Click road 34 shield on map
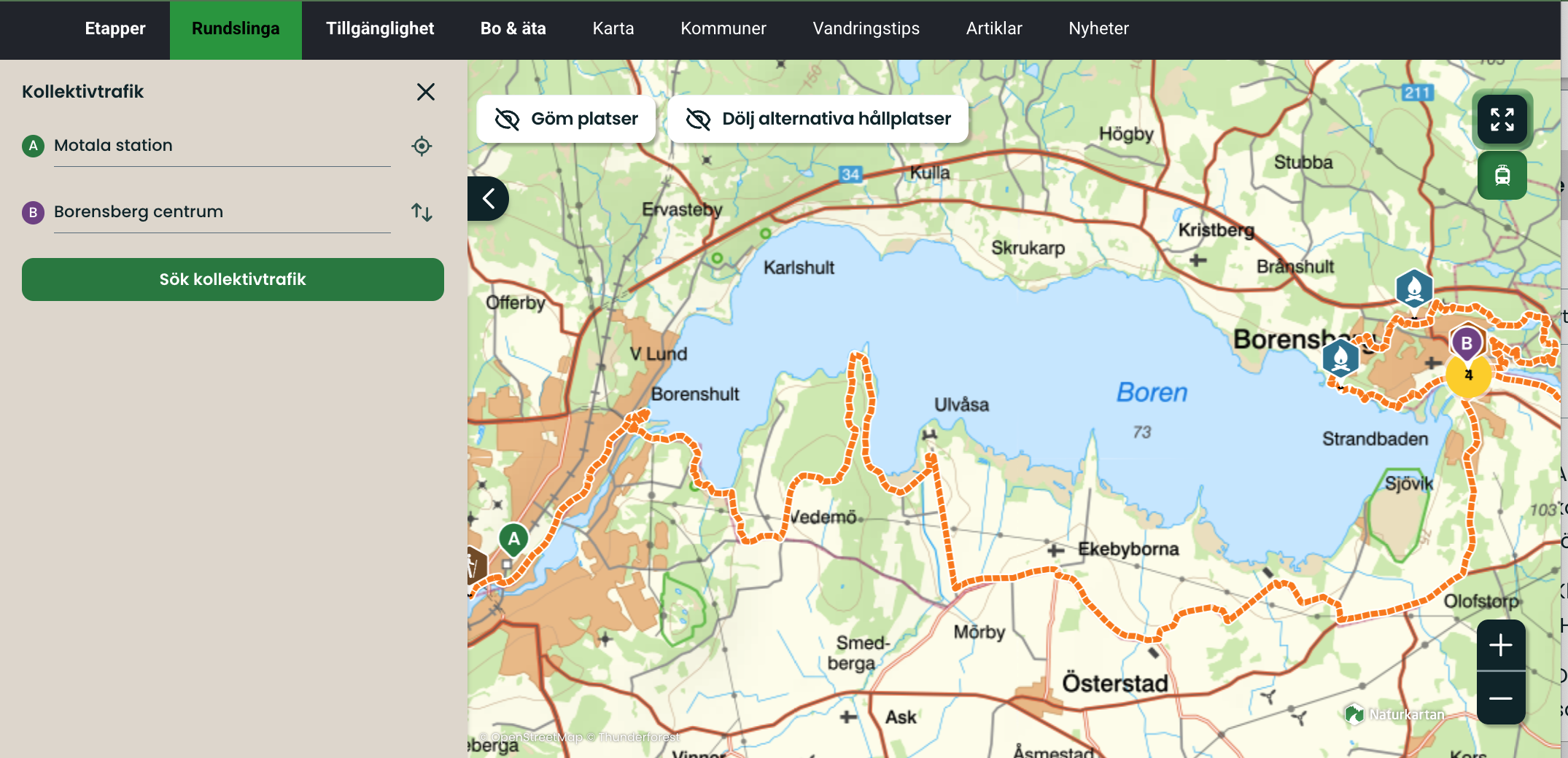1568x758 pixels. tap(850, 174)
